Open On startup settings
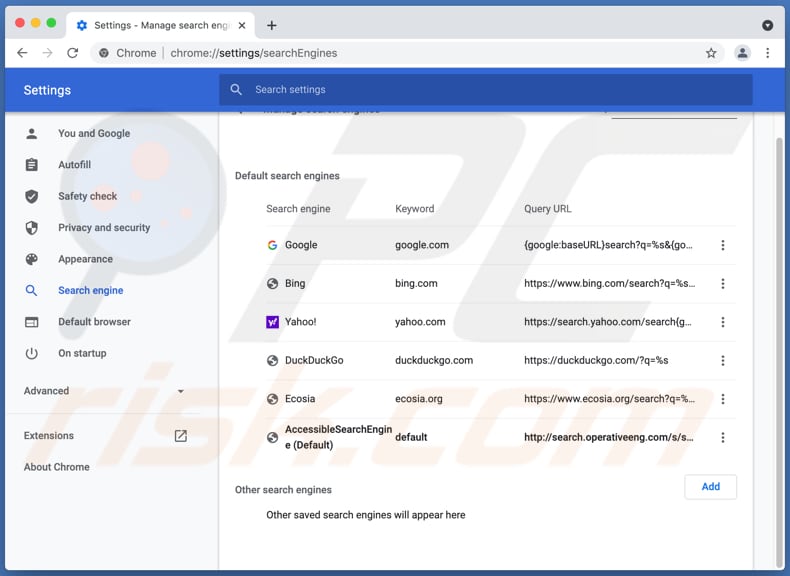 [x=82, y=353]
